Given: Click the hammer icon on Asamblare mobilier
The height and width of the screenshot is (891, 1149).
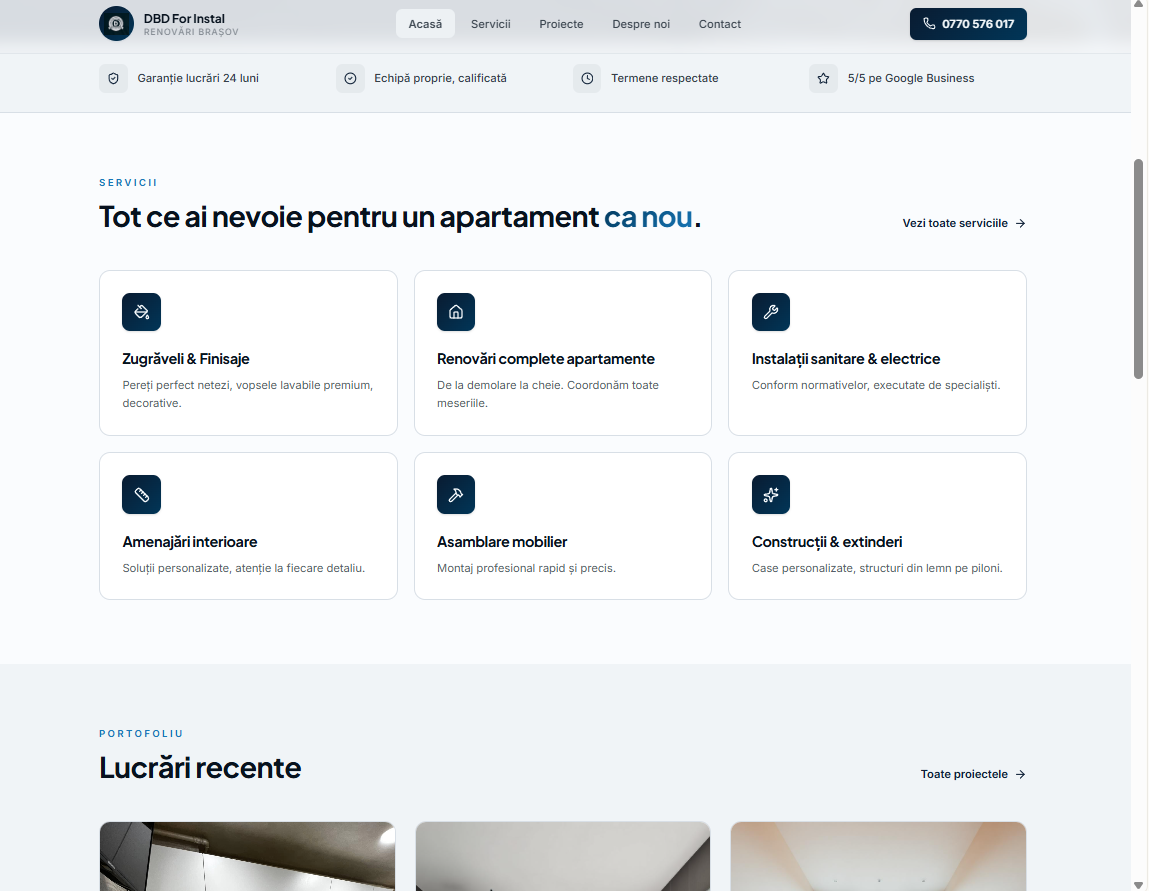Looking at the screenshot, I should tap(456, 494).
